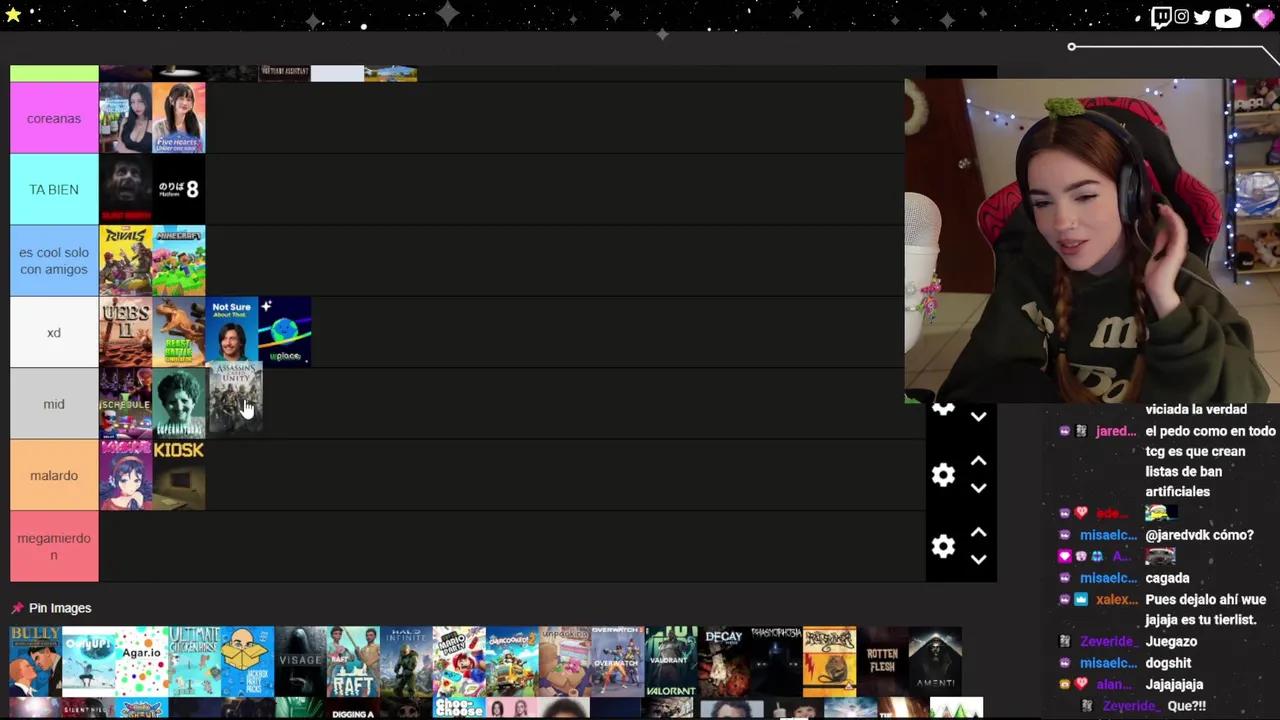The width and height of the screenshot is (1280, 720).
Task: Pick the Halo Infinite image
Action: coord(406,662)
